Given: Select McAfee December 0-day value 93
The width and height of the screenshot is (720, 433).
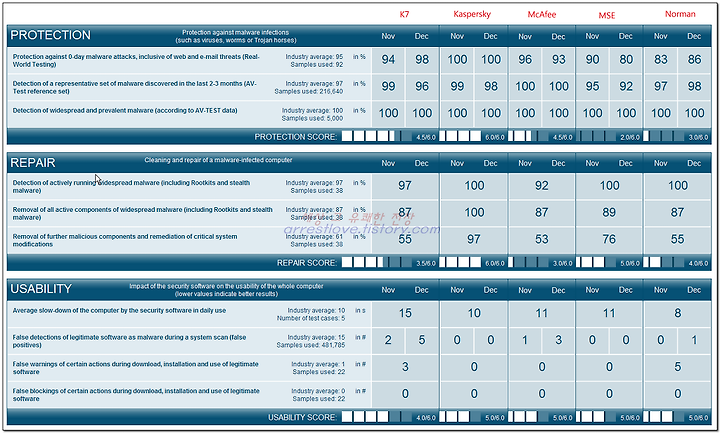Looking at the screenshot, I should (559, 60).
